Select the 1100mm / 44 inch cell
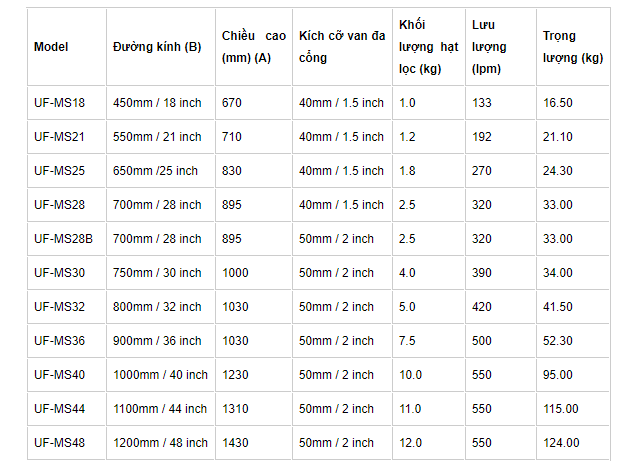 click(160, 409)
